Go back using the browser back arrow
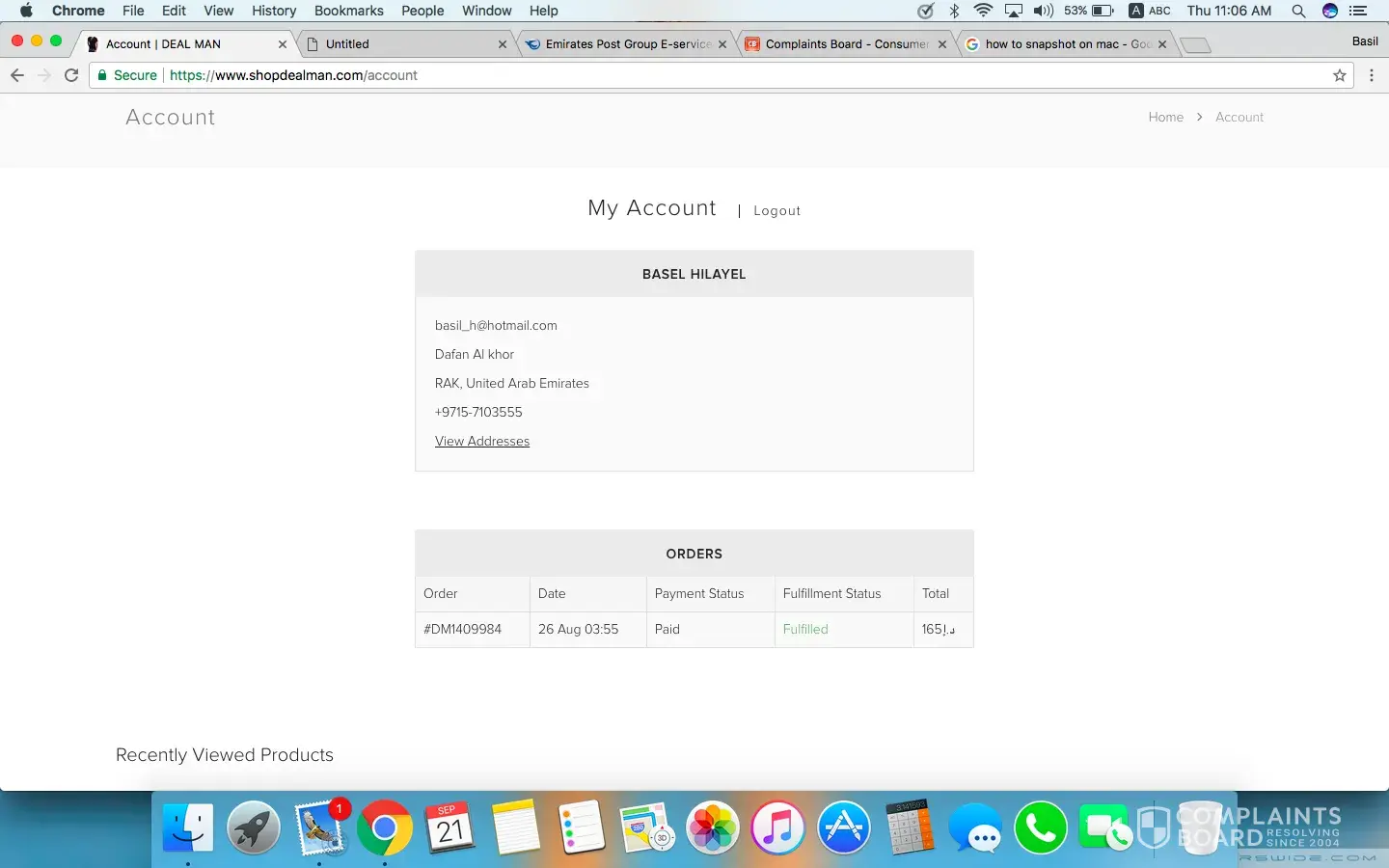 pos(16,75)
